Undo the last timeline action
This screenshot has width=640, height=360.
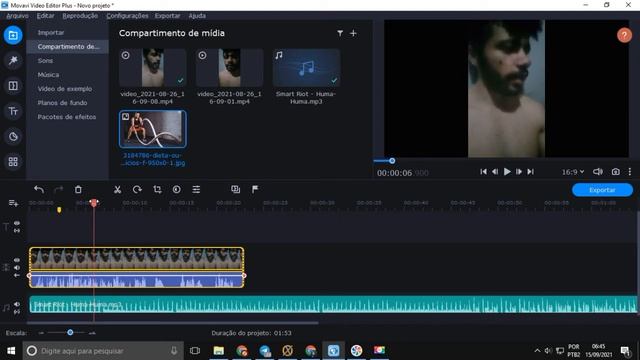click(x=39, y=189)
